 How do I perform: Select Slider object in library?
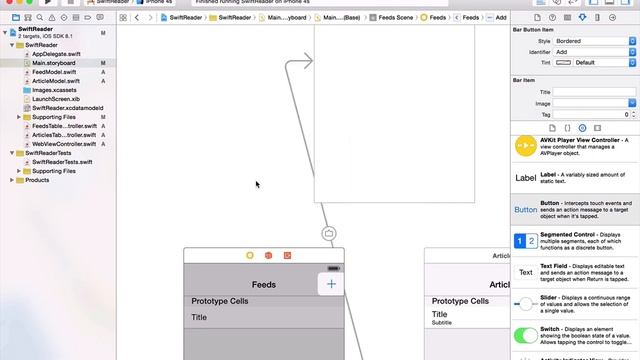pos(575,304)
